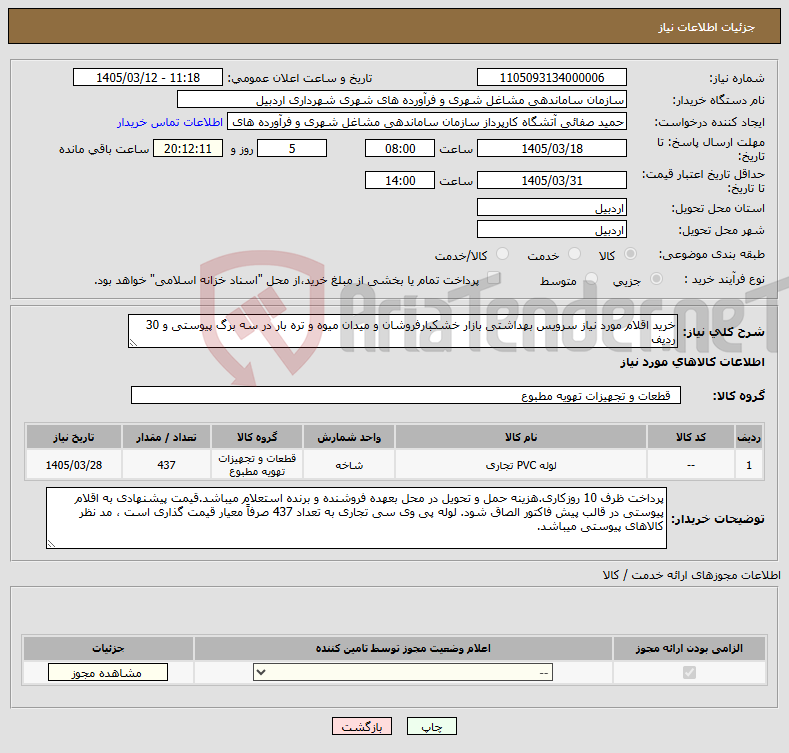
Task: Click the شرح کلی نیاز text area
Action: click(x=403, y=331)
